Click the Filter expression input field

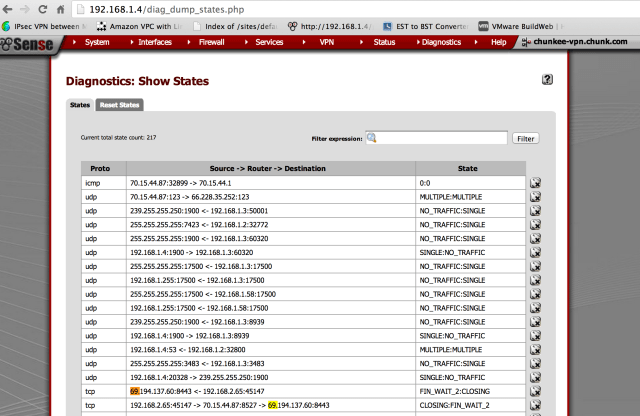tap(442, 138)
